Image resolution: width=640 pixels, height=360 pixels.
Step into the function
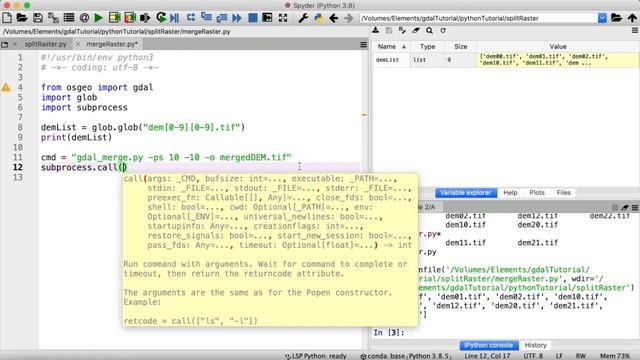click(207, 18)
